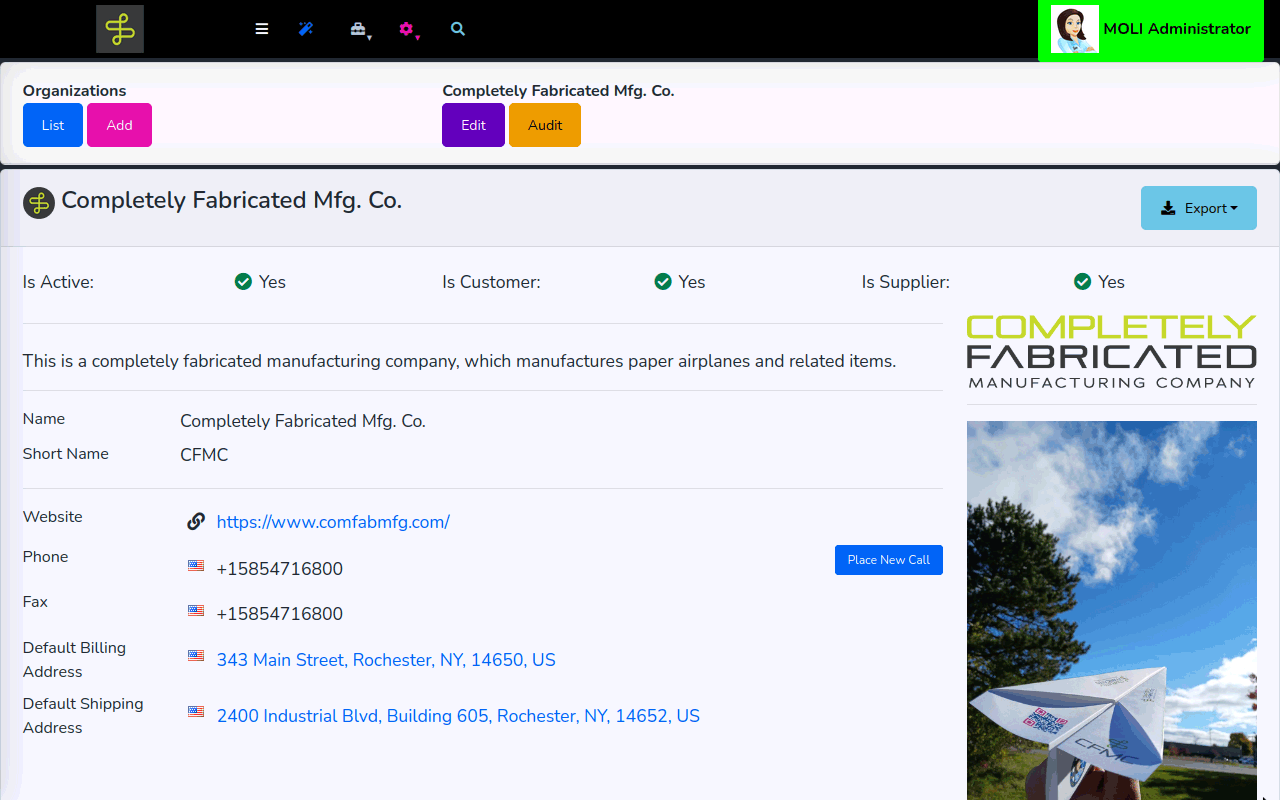The height and width of the screenshot is (800, 1280).
Task: Click the link icon beside Website
Action: tap(196, 521)
